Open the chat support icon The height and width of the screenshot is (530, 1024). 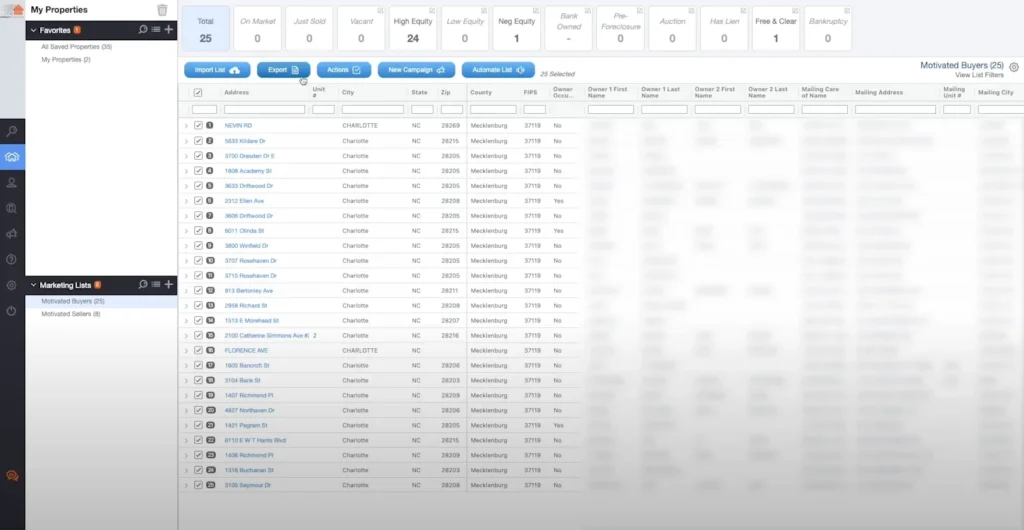tap(12, 476)
